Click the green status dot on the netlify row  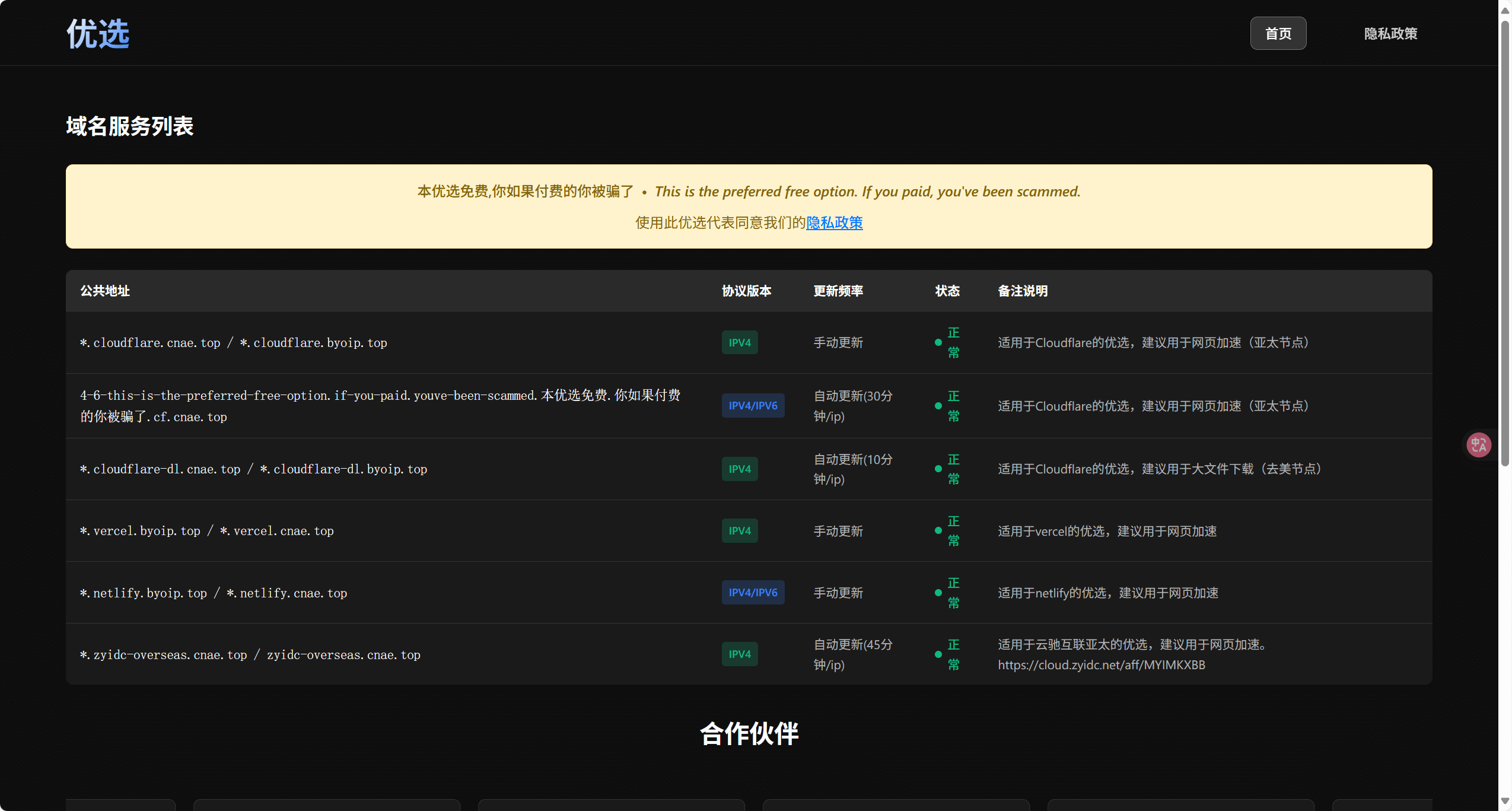937,592
